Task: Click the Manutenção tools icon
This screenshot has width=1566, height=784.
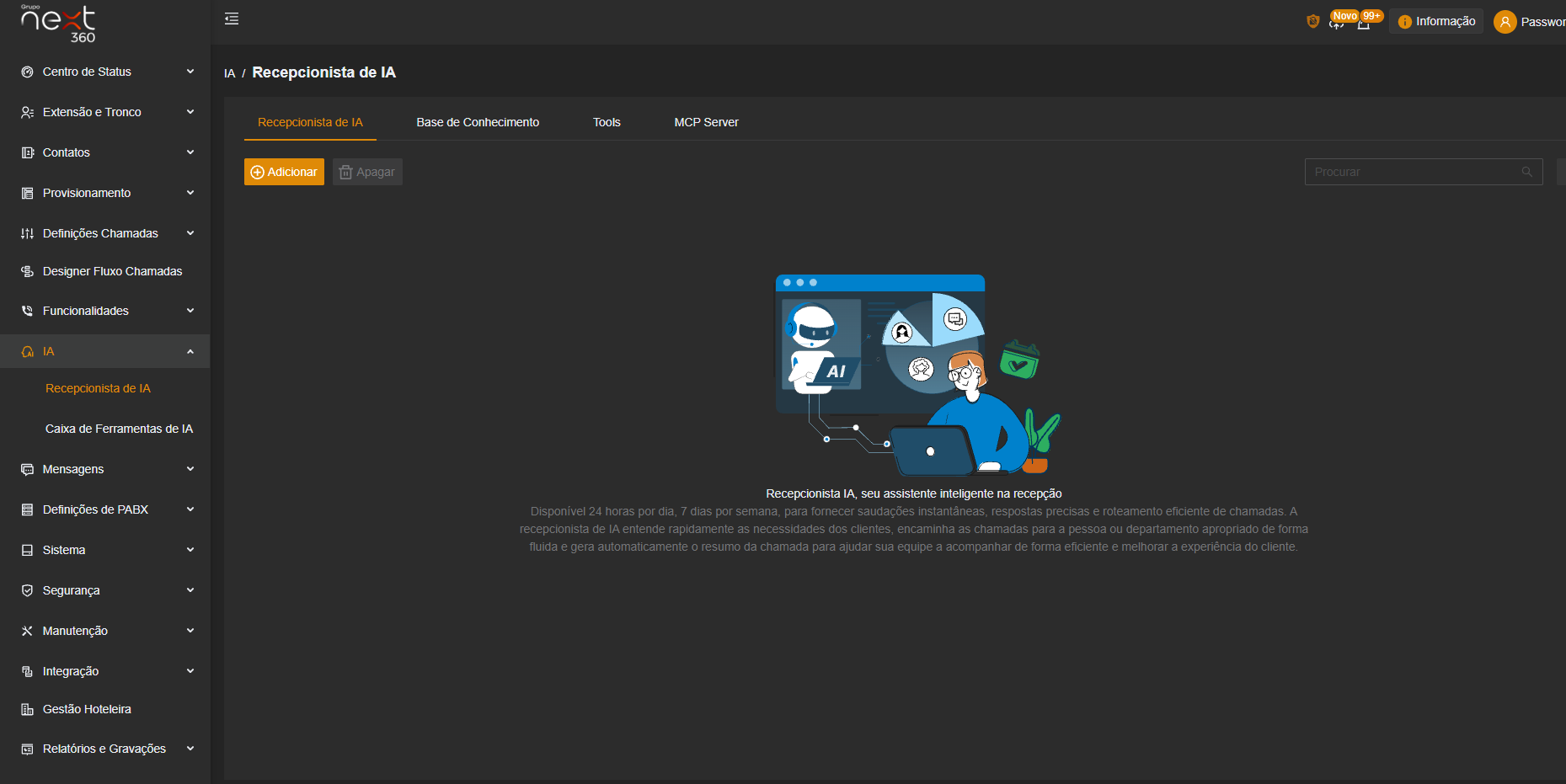Action: coord(27,631)
